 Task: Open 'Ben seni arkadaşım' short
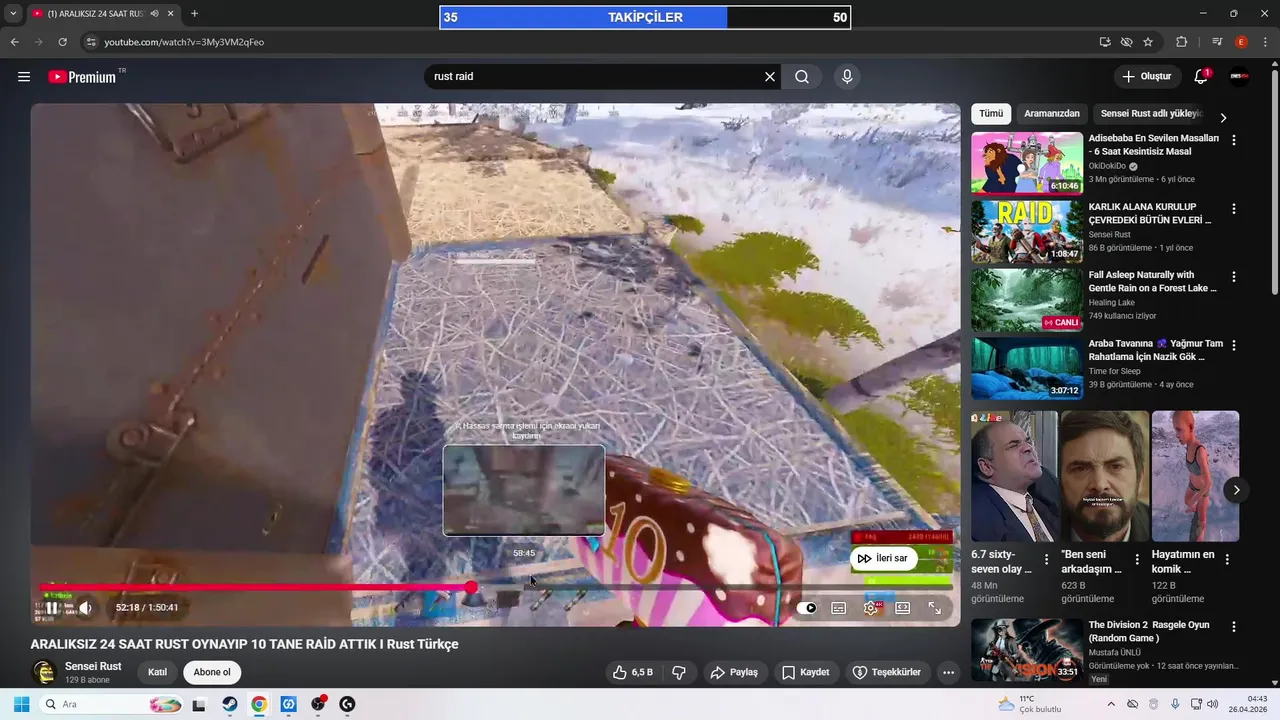point(1104,476)
